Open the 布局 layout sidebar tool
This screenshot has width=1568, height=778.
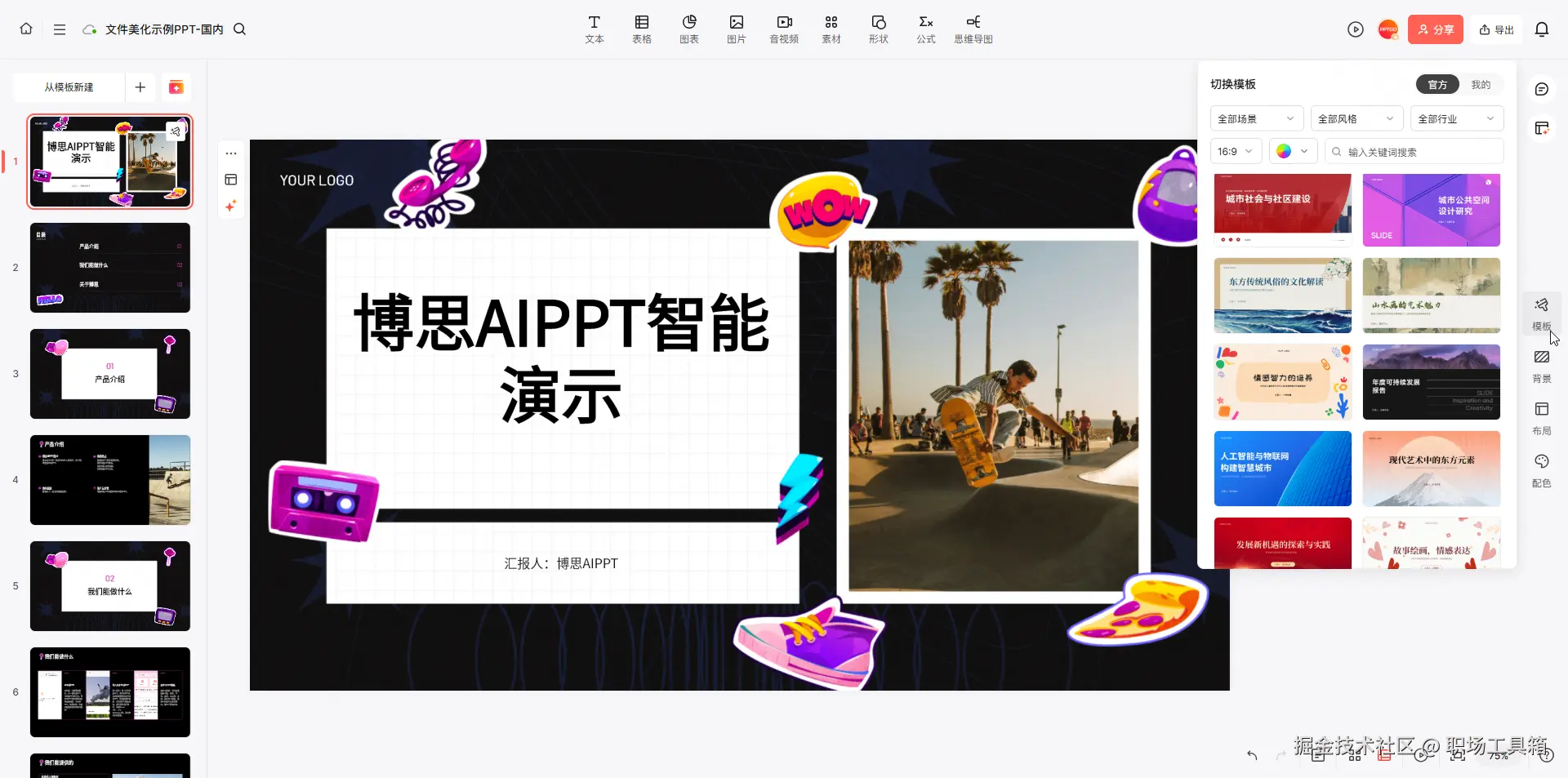(x=1542, y=419)
